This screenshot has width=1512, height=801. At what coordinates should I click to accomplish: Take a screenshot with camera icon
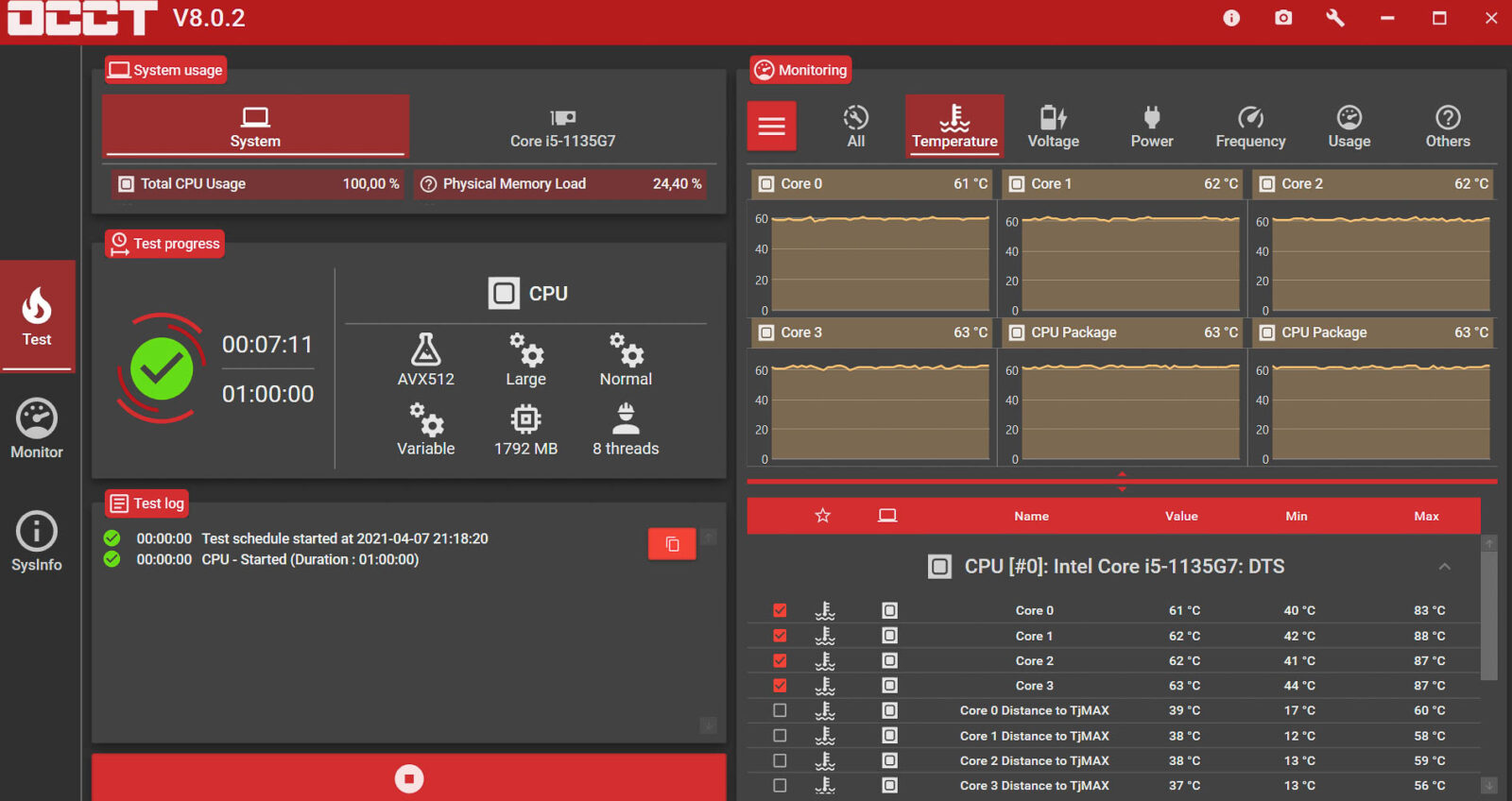tap(1283, 18)
